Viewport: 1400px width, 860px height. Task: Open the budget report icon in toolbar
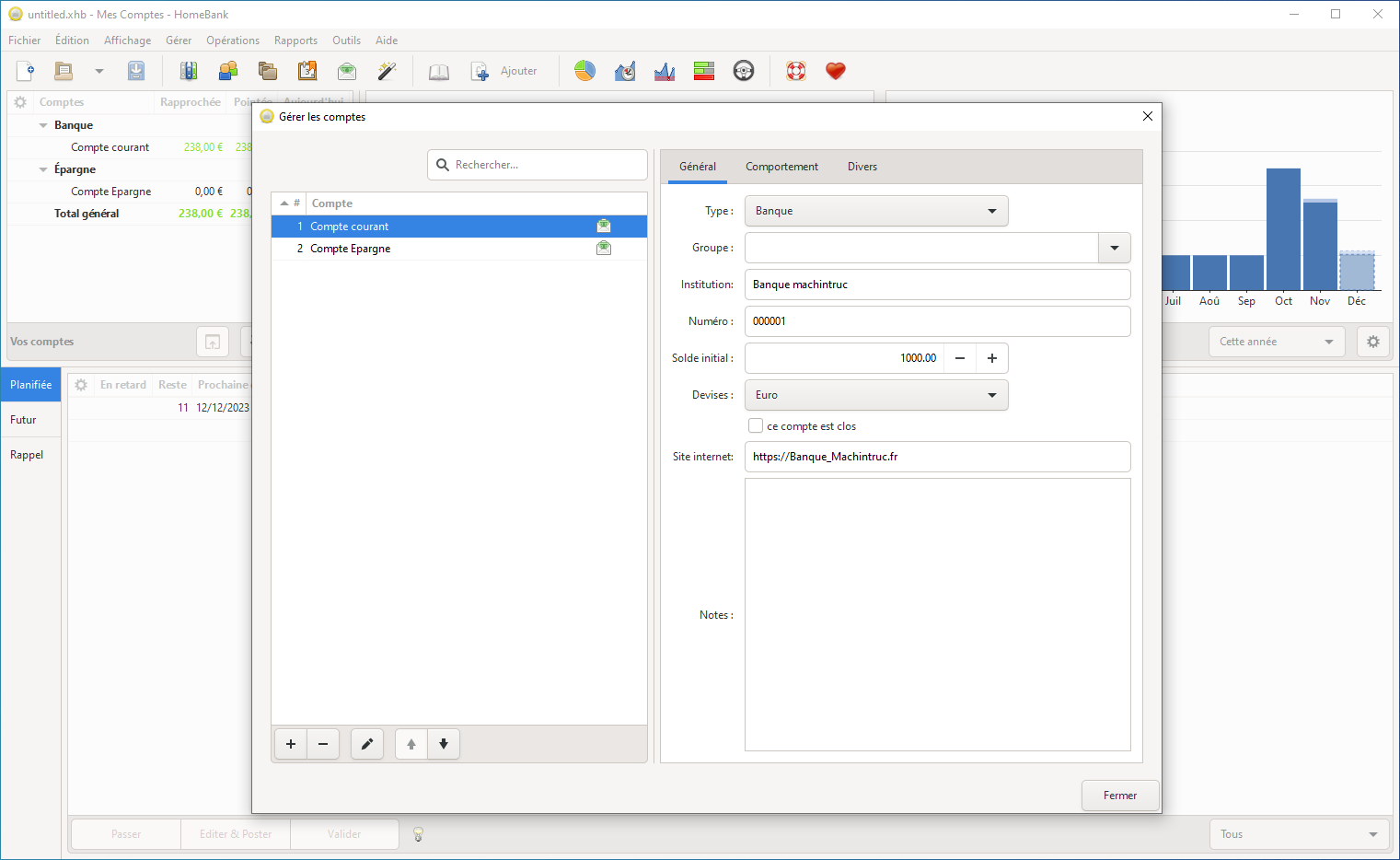pyautogui.click(x=704, y=71)
